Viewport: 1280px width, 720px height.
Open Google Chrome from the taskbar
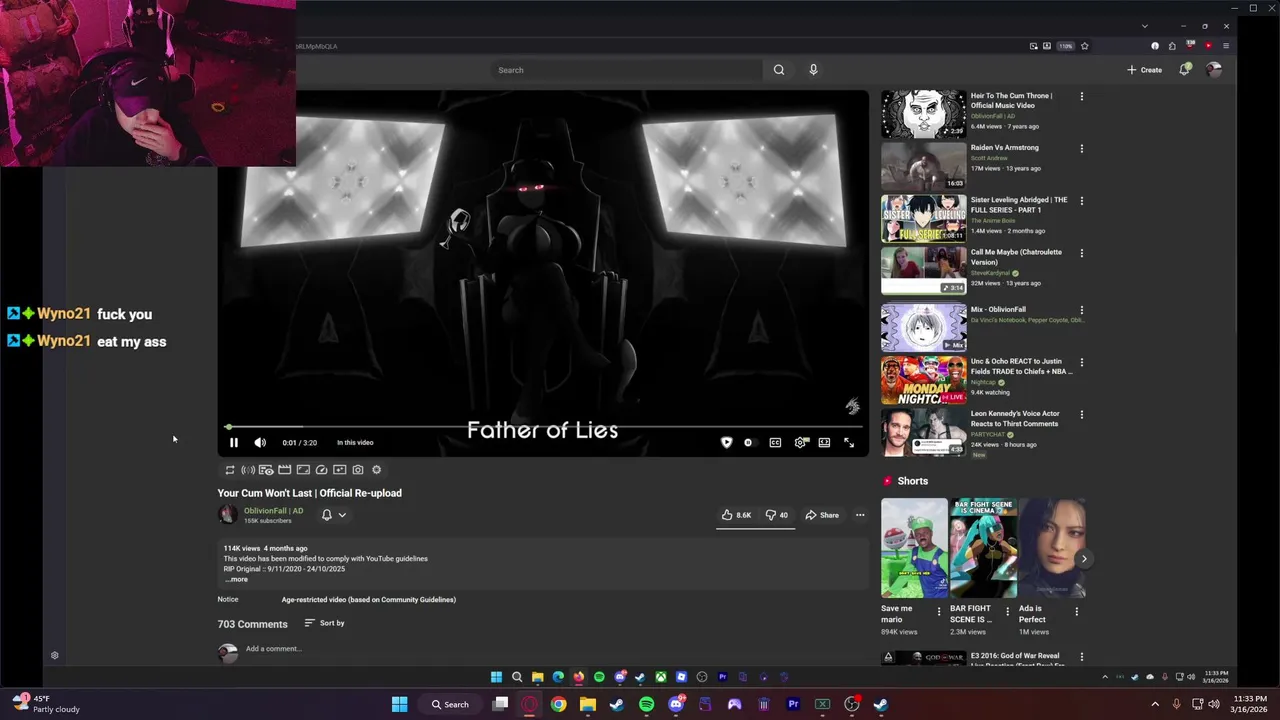click(x=558, y=704)
